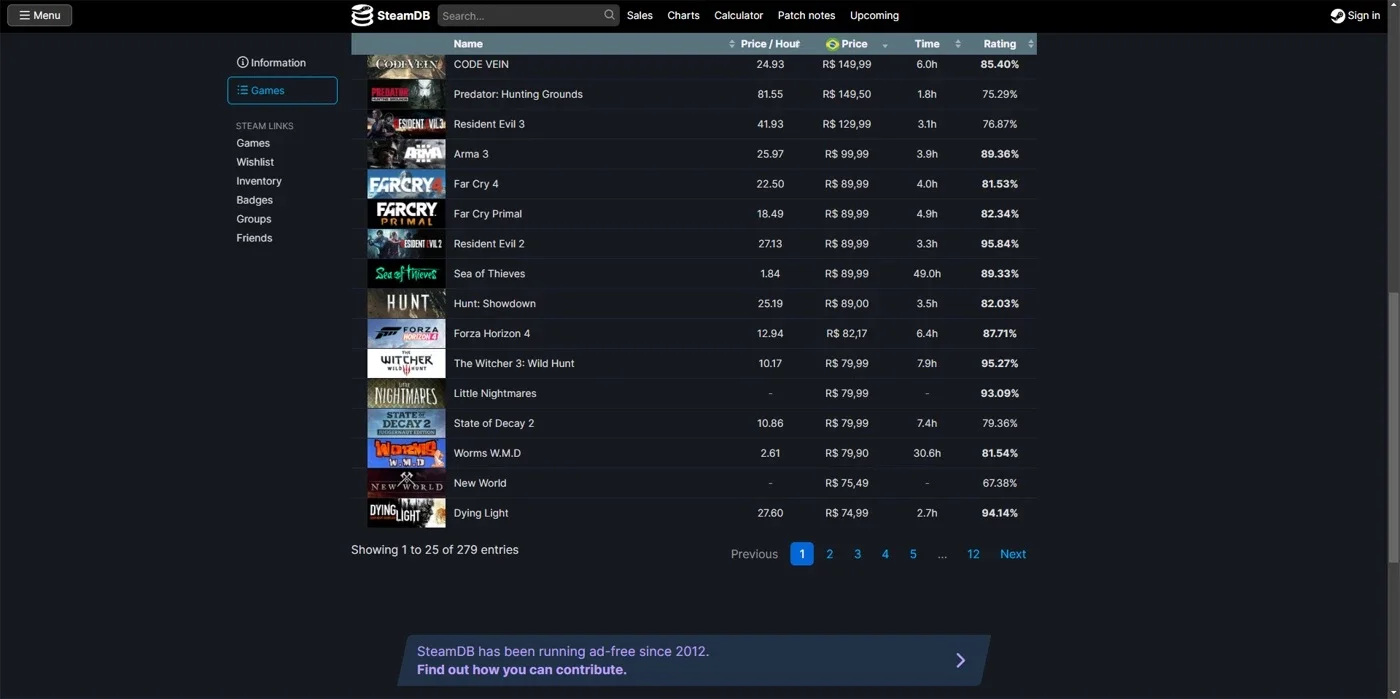
Task: Sort table by Price / Hour column
Action: point(770,44)
